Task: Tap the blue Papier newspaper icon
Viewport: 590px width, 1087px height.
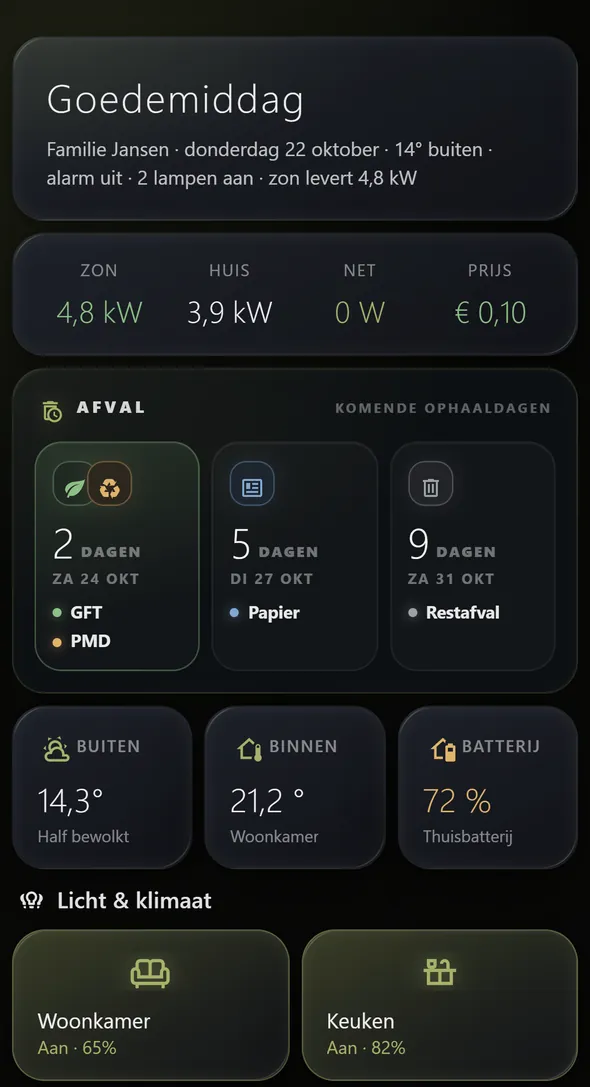Action: tap(252, 487)
